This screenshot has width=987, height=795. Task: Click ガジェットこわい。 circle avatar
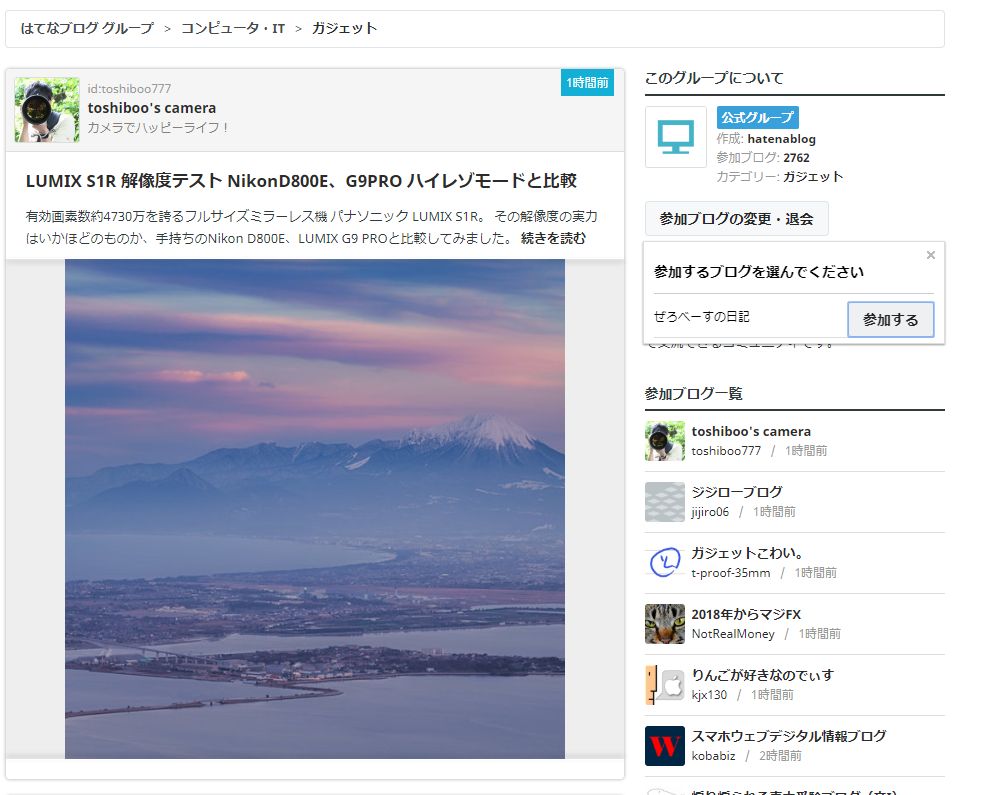click(665, 563)
